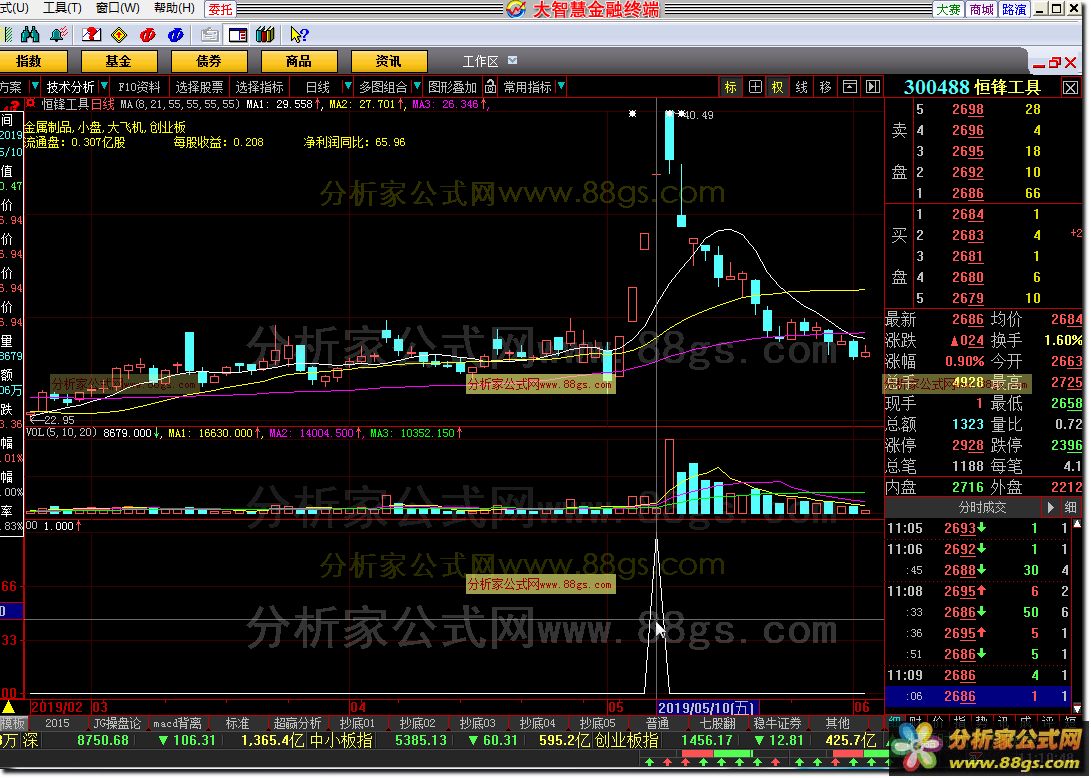Viewport: 1091px width, 778px height.
Task: Open the 工具(T) menu
Action: click(x=63, y=8)
